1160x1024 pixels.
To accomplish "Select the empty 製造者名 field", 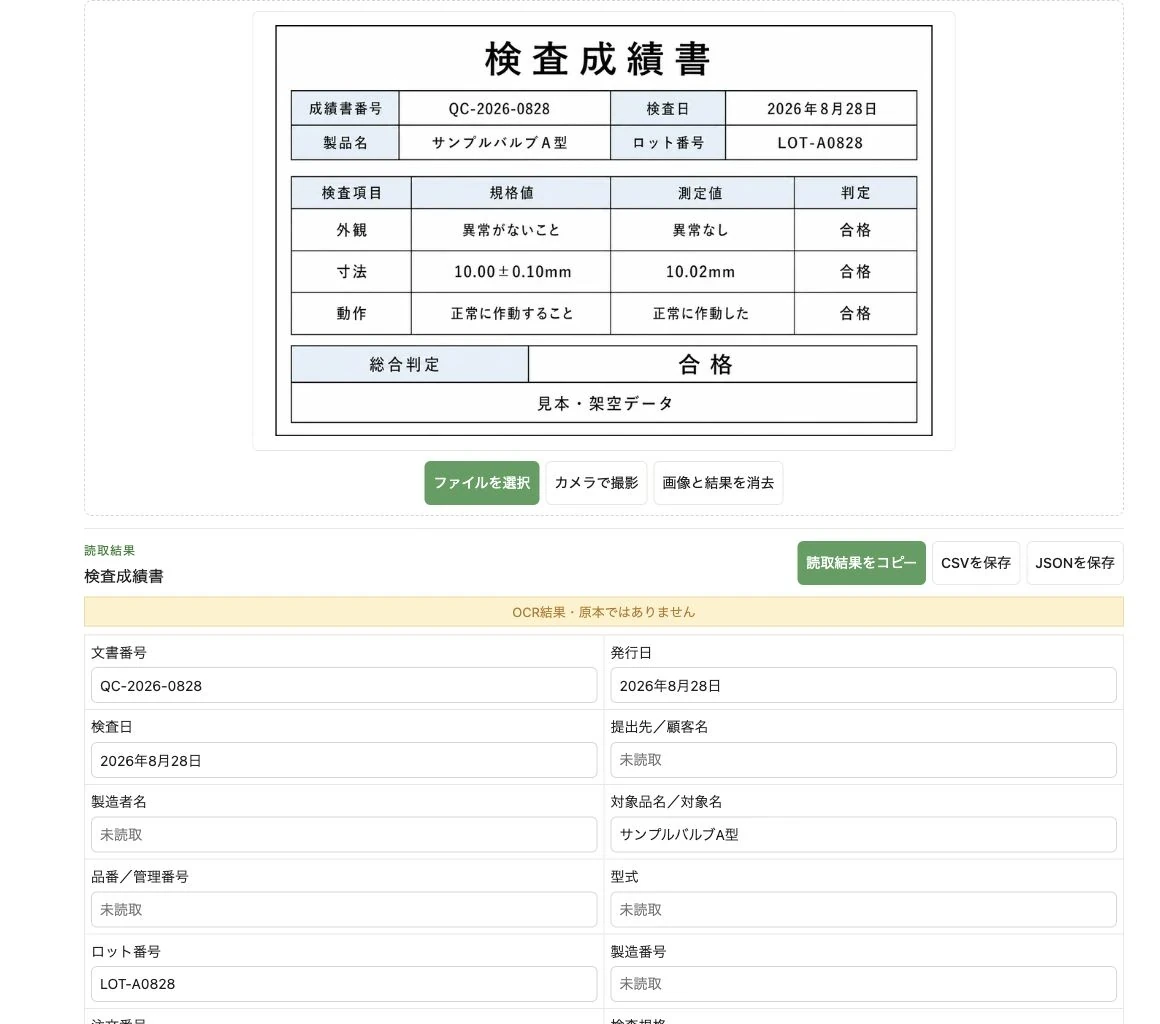I will tap(344, 835).
